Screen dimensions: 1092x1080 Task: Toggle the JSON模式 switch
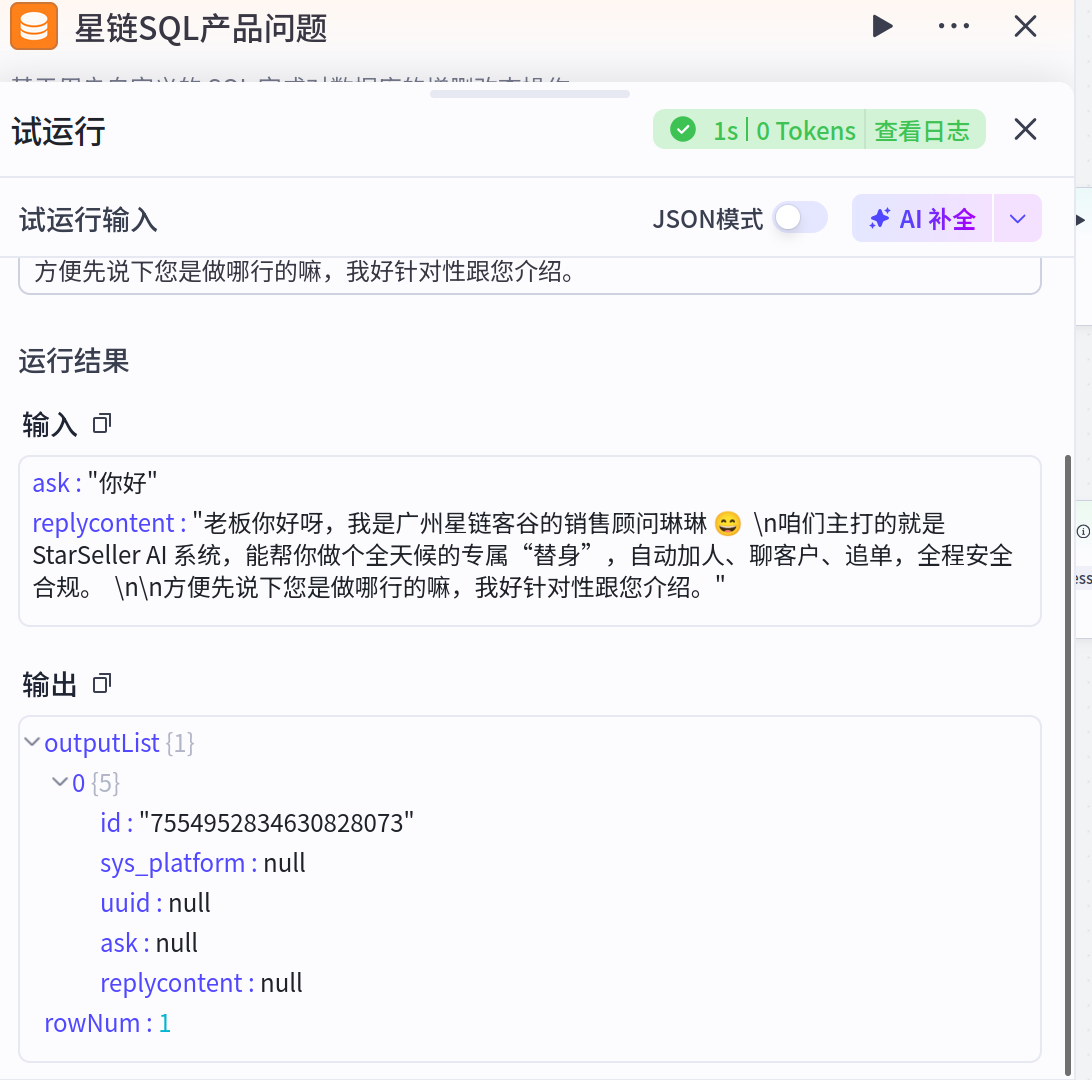800,218
